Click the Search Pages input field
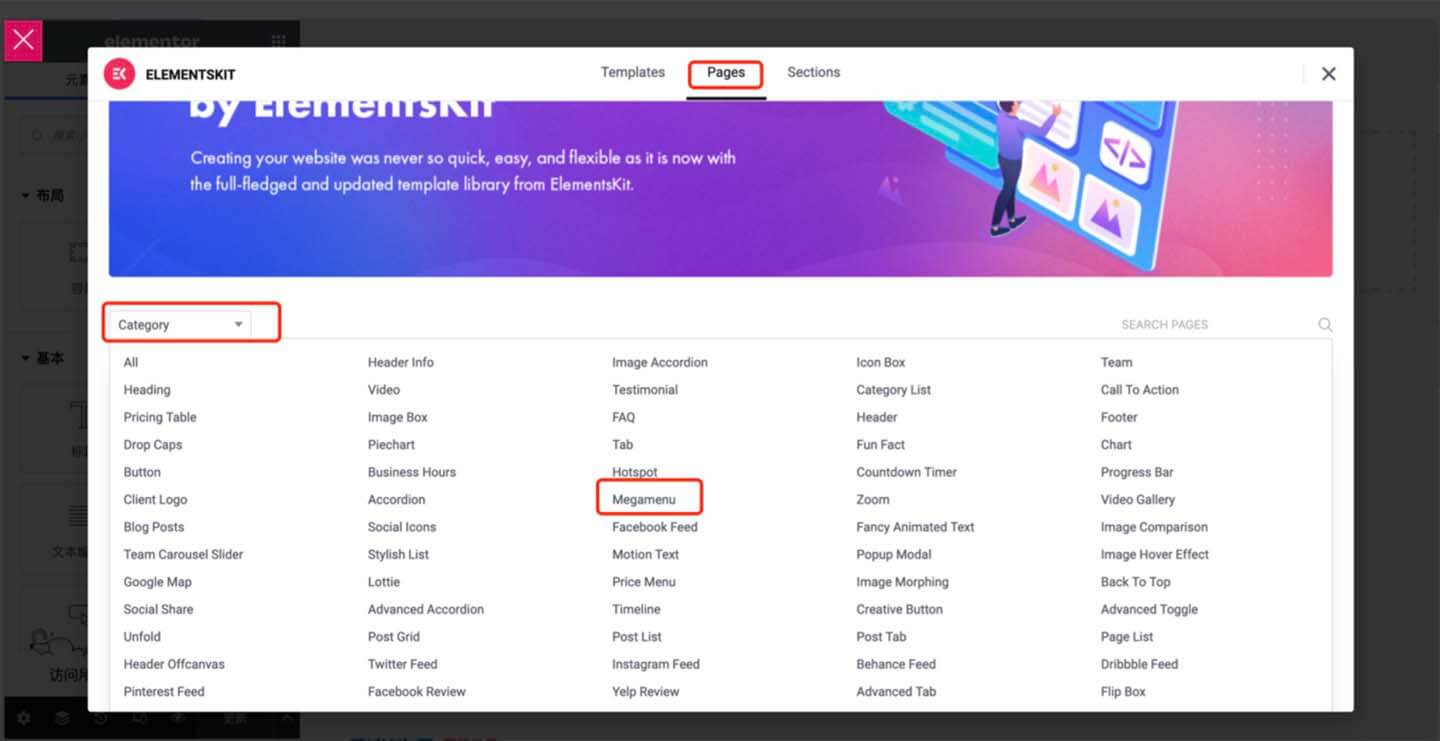The image size is (1440, 741). (x=1214, y=325)
